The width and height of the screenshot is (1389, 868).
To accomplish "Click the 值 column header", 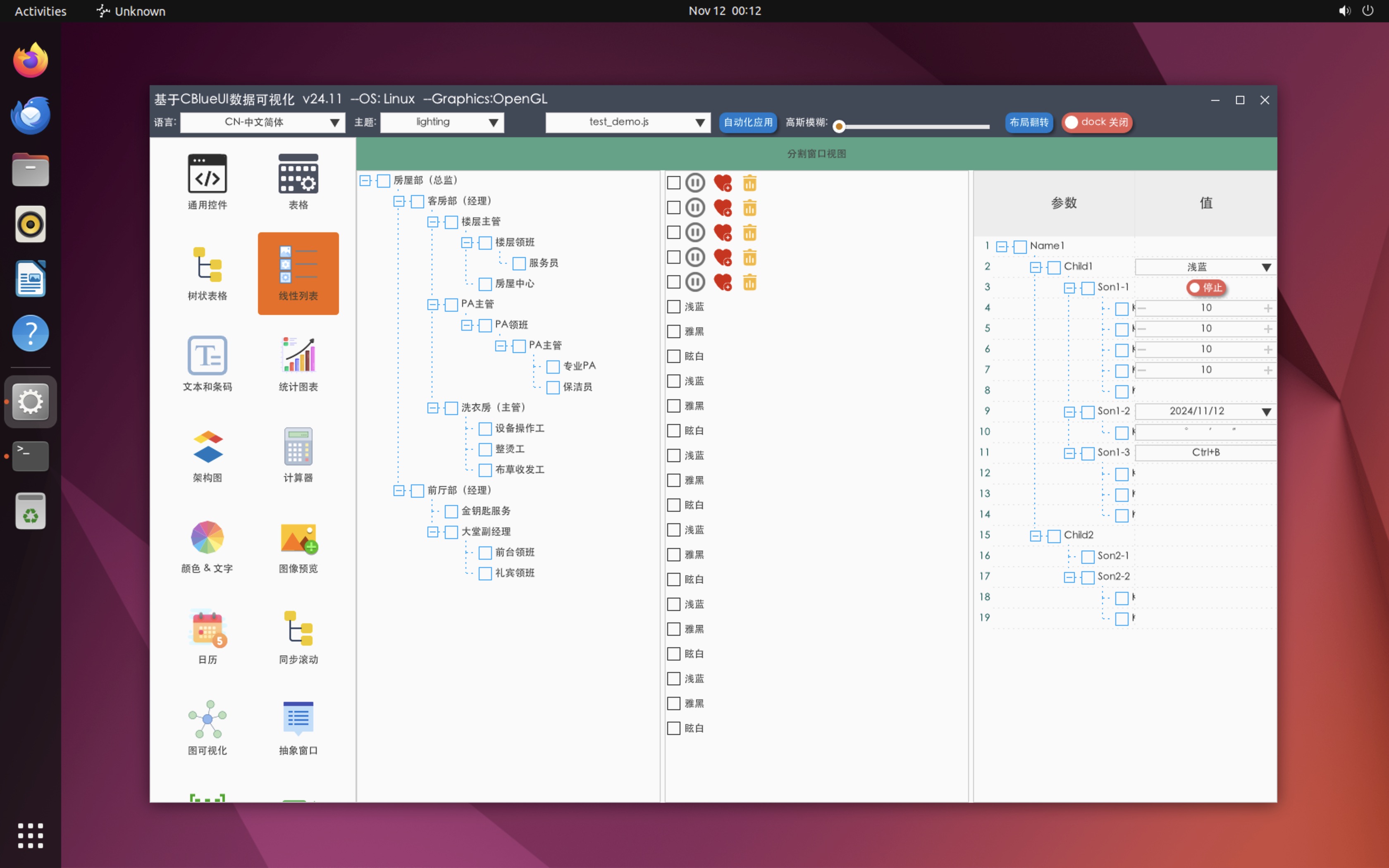I will pos(1206,203).
